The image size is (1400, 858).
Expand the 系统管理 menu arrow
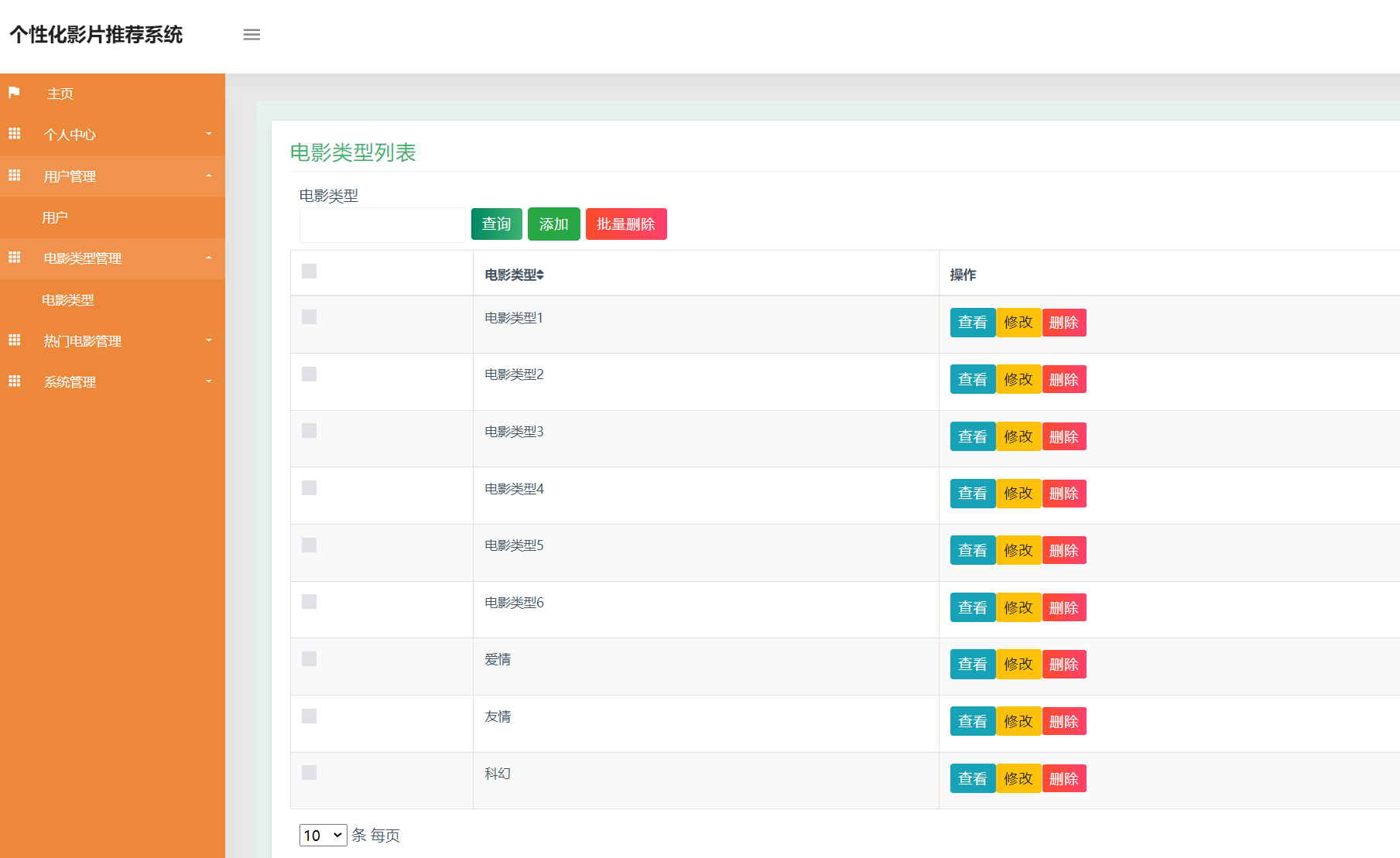click(208, 381)
